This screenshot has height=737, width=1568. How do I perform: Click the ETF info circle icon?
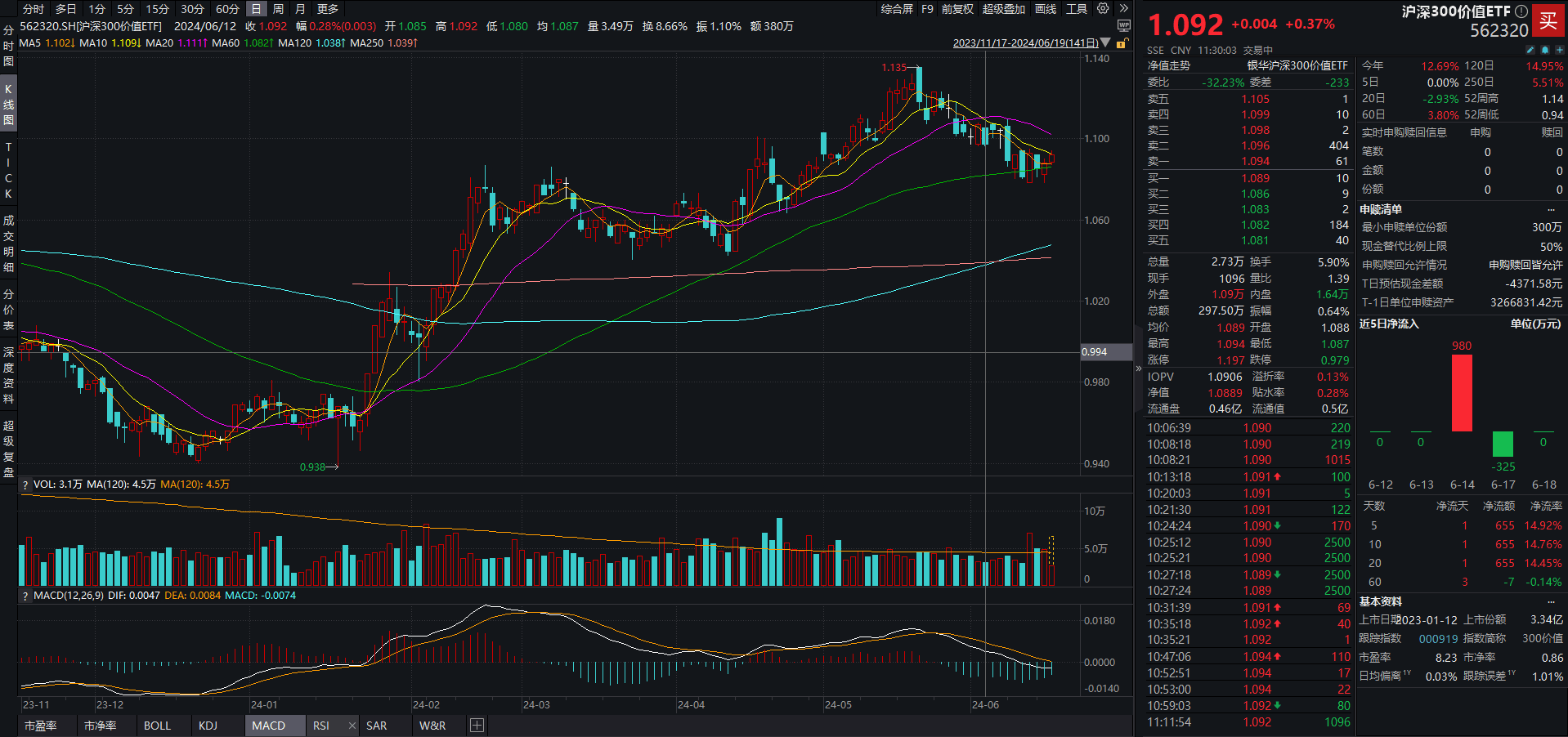(1521, 11)
